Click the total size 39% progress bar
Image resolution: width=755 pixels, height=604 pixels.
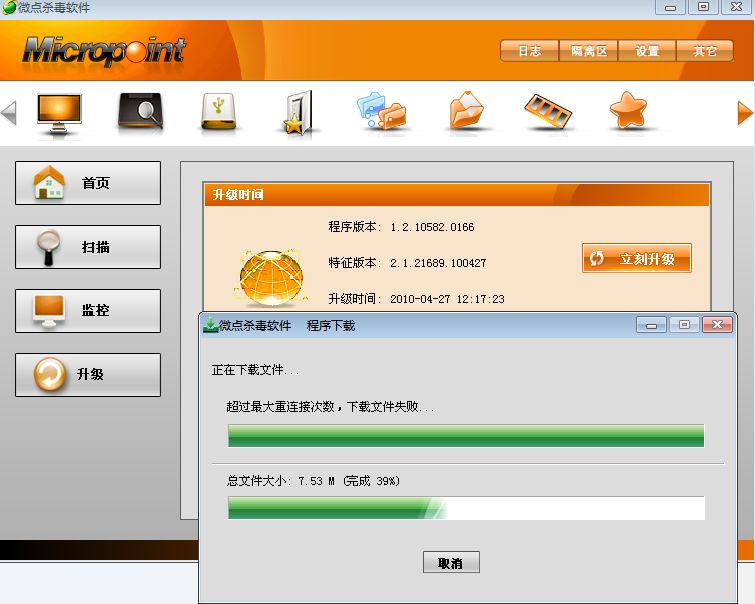pos(466,508)
